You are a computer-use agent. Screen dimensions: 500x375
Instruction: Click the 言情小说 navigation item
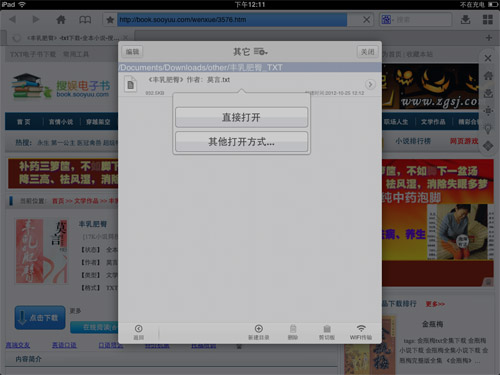coord(61,122)
